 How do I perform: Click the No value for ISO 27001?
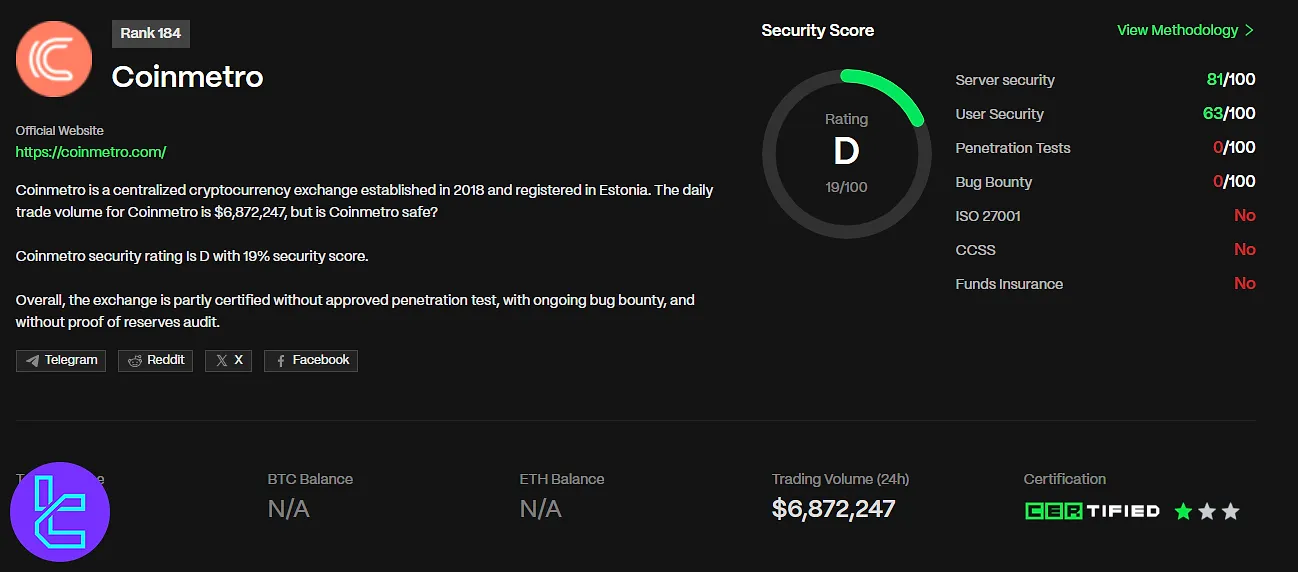point(1245,216)
